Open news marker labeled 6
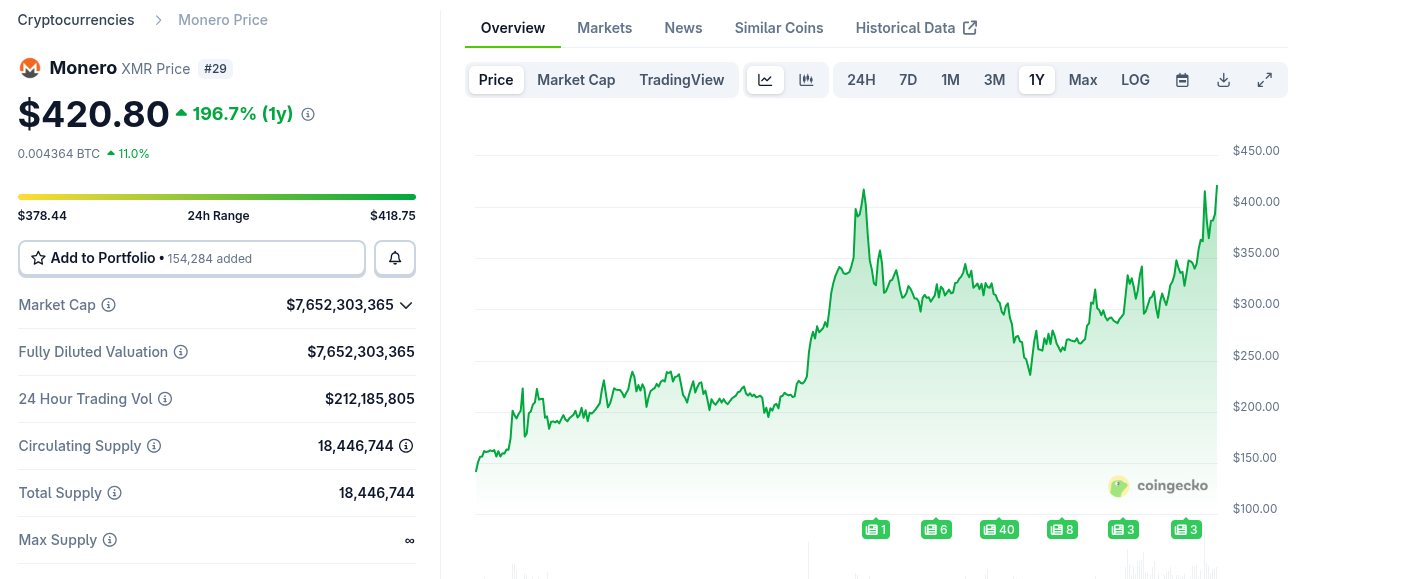 [936, 529]
